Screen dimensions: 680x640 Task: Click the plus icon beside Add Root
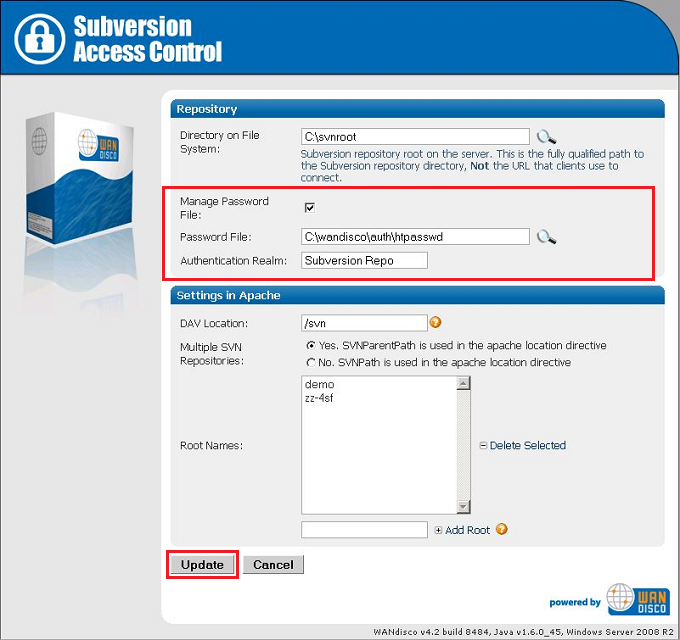pyautogui.click(x=438, y=530)
